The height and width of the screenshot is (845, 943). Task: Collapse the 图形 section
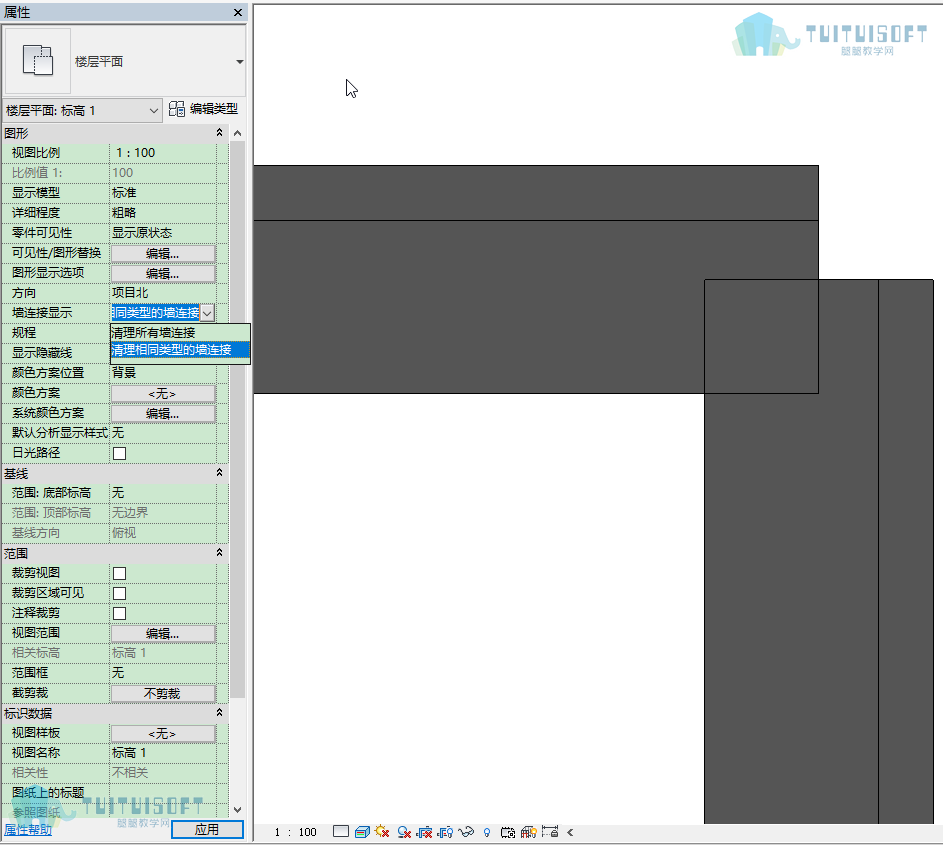tap(220, 132)
